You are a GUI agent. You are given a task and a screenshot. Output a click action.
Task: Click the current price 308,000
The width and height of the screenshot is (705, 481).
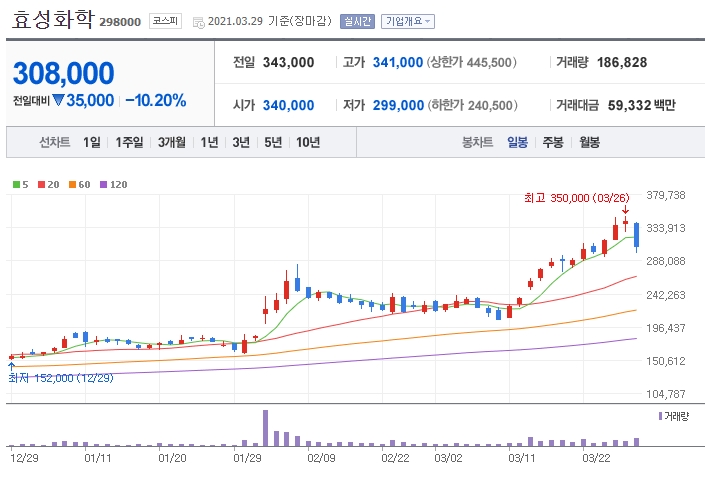click(x=63, y=73)
